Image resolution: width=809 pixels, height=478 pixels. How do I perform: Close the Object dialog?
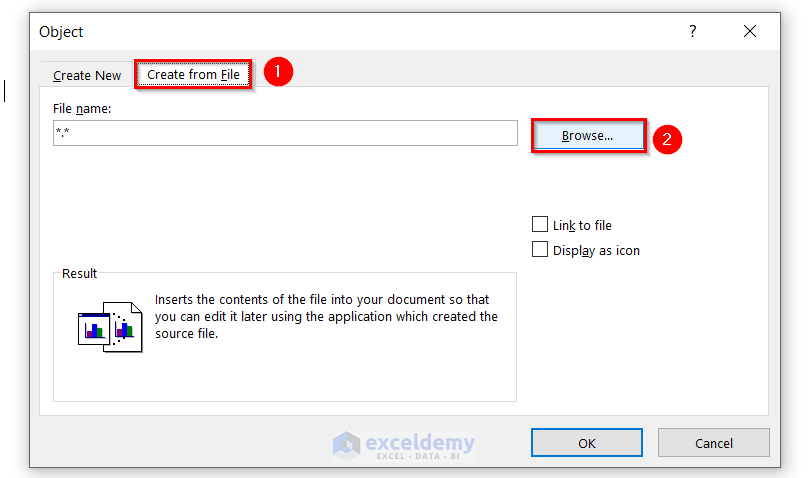pyautogui.click(x=750, y=32)
